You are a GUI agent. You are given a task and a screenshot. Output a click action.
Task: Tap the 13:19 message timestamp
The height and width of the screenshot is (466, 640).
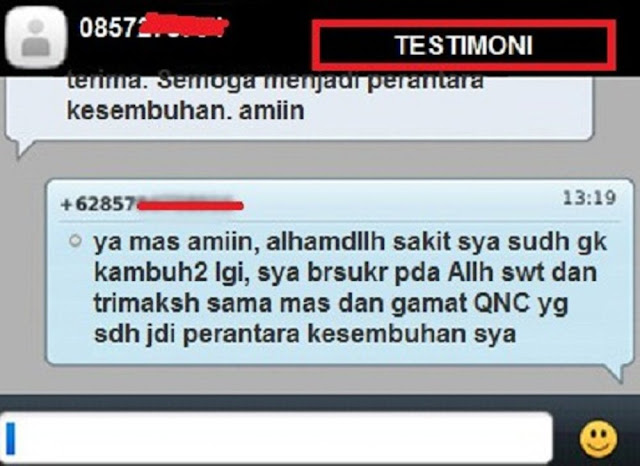(589, 198)
